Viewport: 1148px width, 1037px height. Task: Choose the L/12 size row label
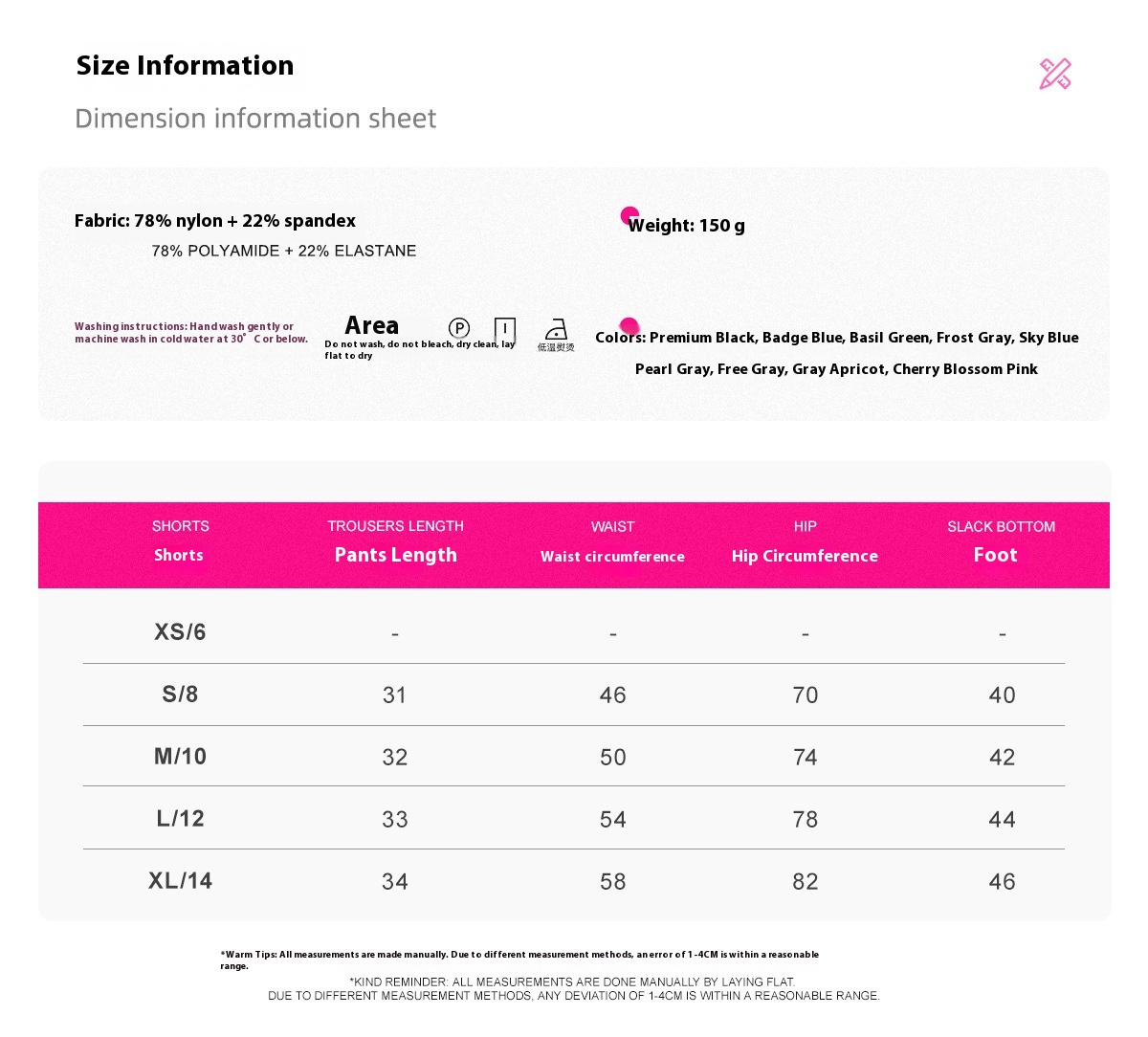click(x=180, y=818)
